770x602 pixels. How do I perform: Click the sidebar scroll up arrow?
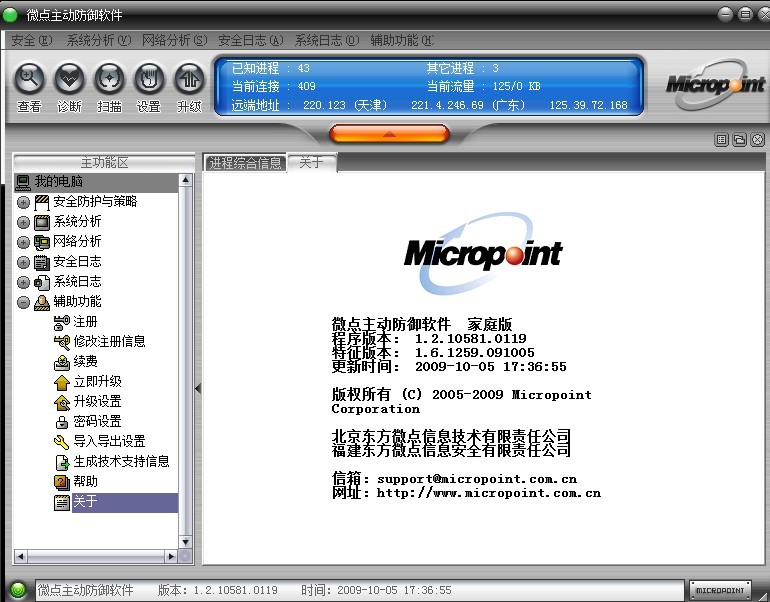[x=186, y=180]
